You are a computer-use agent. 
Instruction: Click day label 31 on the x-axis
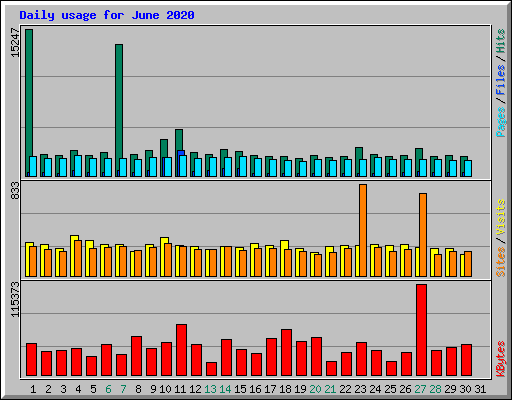click(480, 389)
